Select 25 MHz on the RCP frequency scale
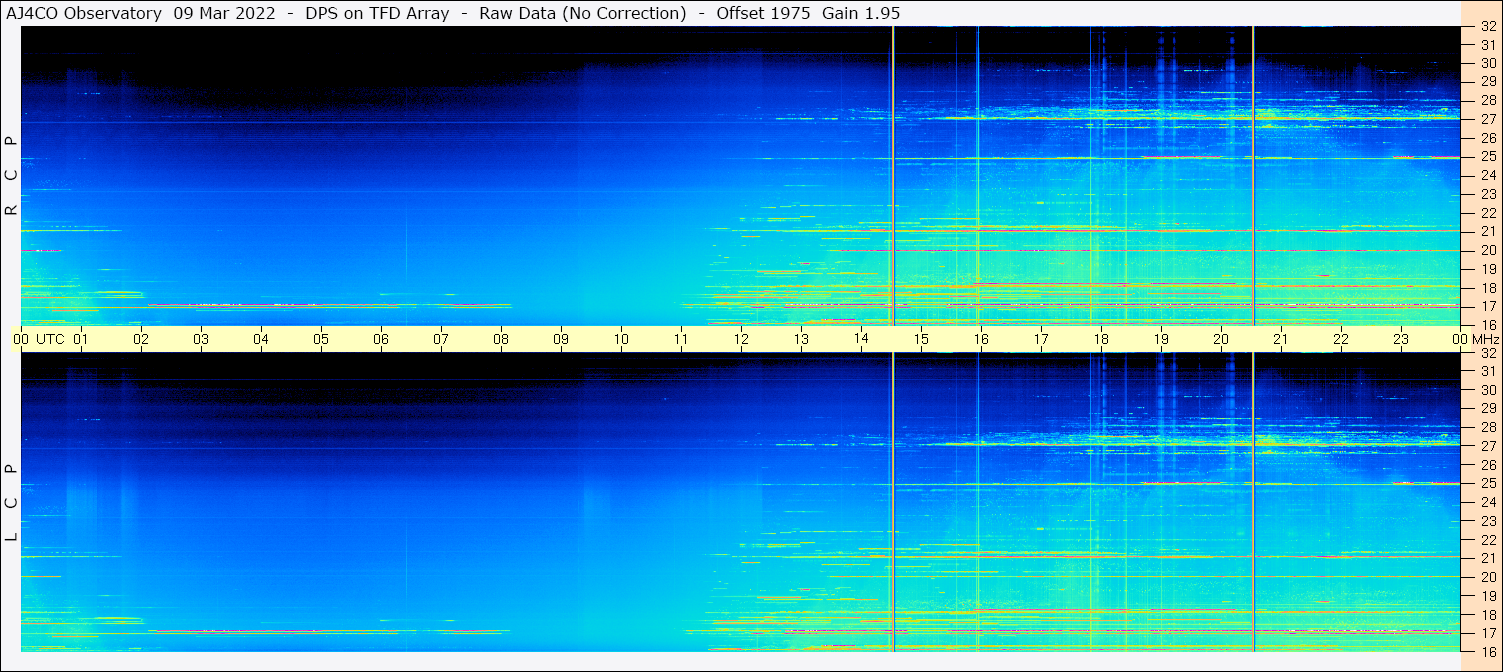This screenshot has height=672, width=1503. [1488, 157]
